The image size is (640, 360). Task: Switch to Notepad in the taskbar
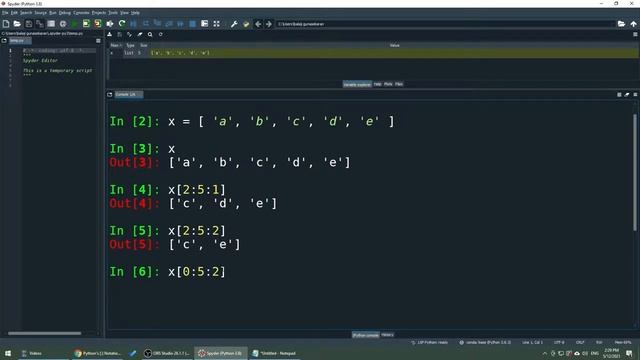click(274, 353)
